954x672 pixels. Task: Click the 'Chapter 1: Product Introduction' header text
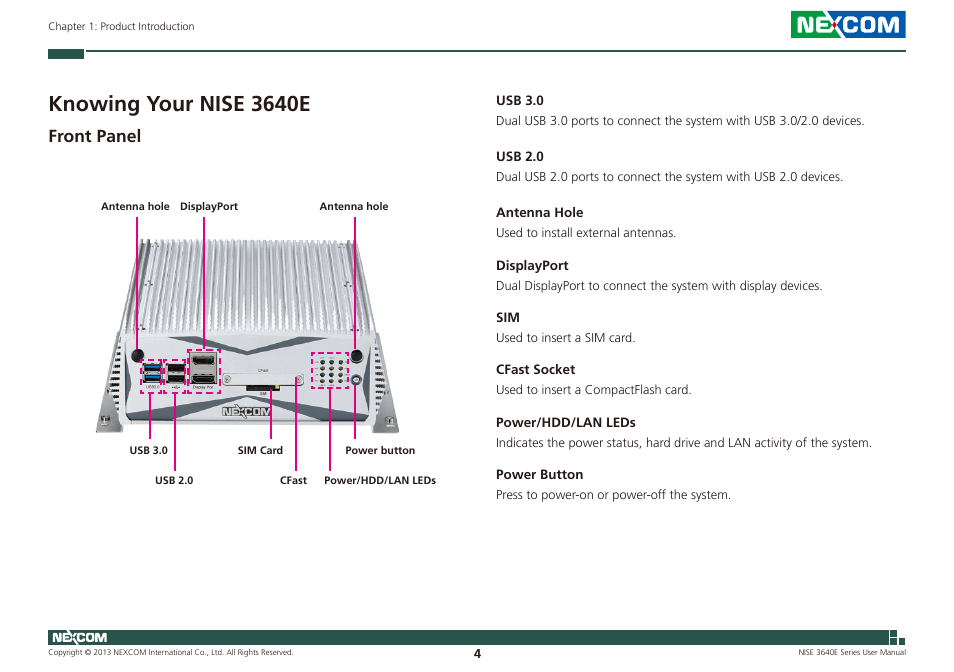[122, 26]
